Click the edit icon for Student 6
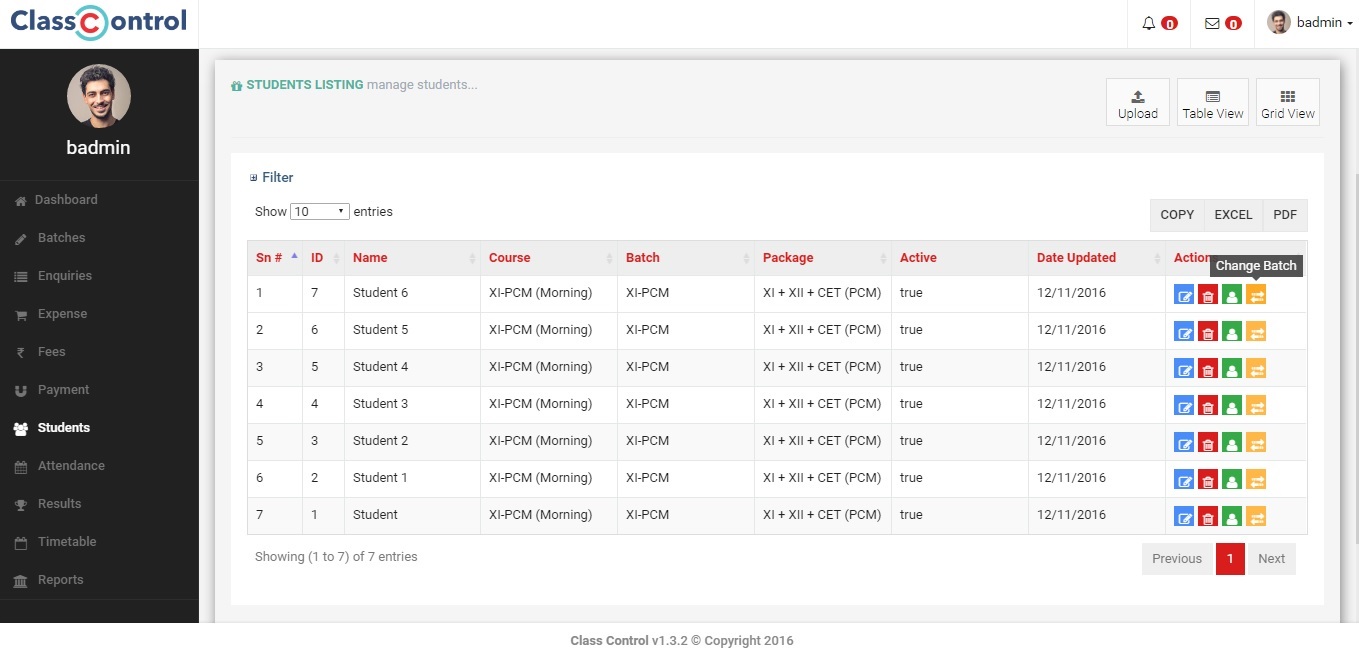The image size is (1359, 653). coord(1184,295)
